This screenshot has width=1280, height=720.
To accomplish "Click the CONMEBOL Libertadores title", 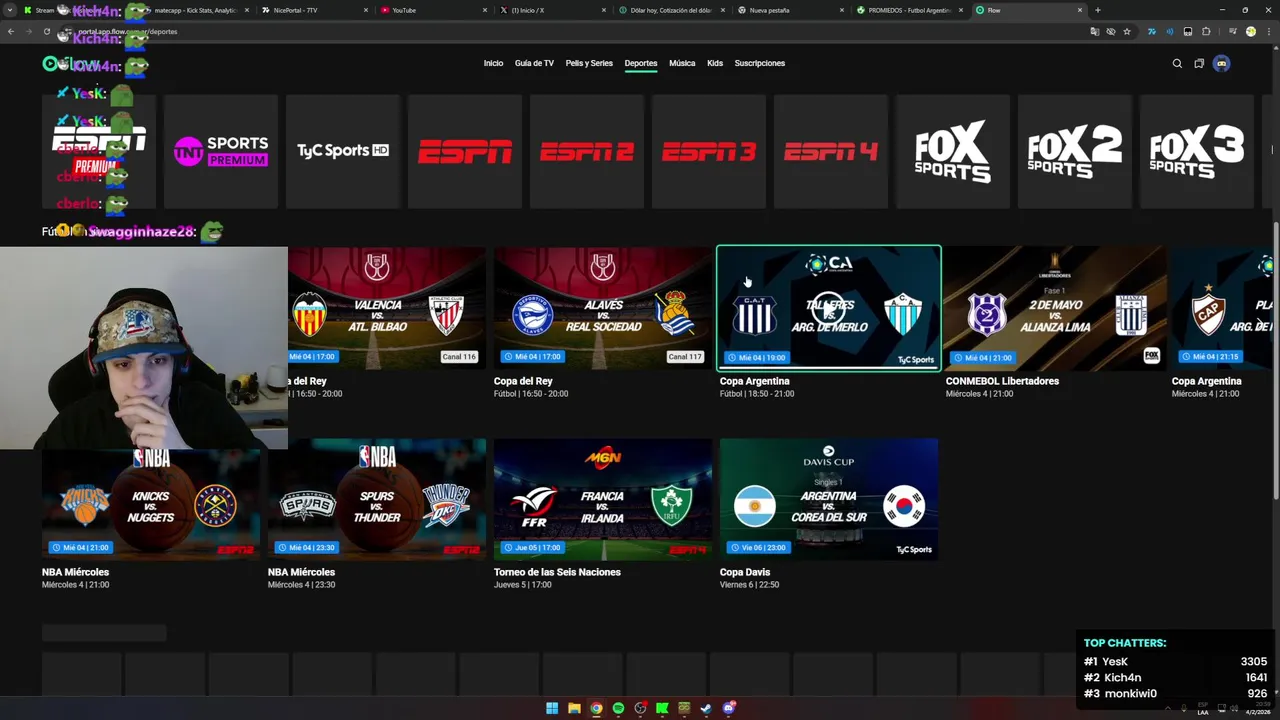I will (1002, 381).
